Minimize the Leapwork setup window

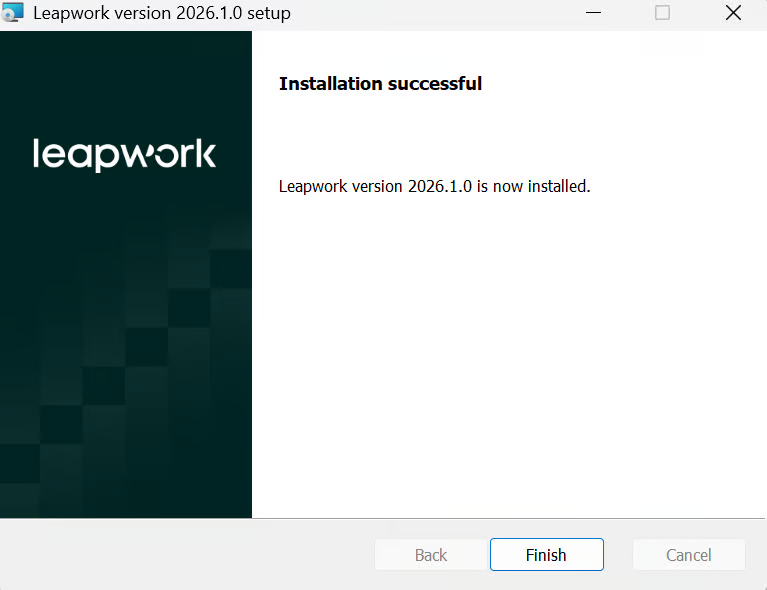[x=593, y=13]
